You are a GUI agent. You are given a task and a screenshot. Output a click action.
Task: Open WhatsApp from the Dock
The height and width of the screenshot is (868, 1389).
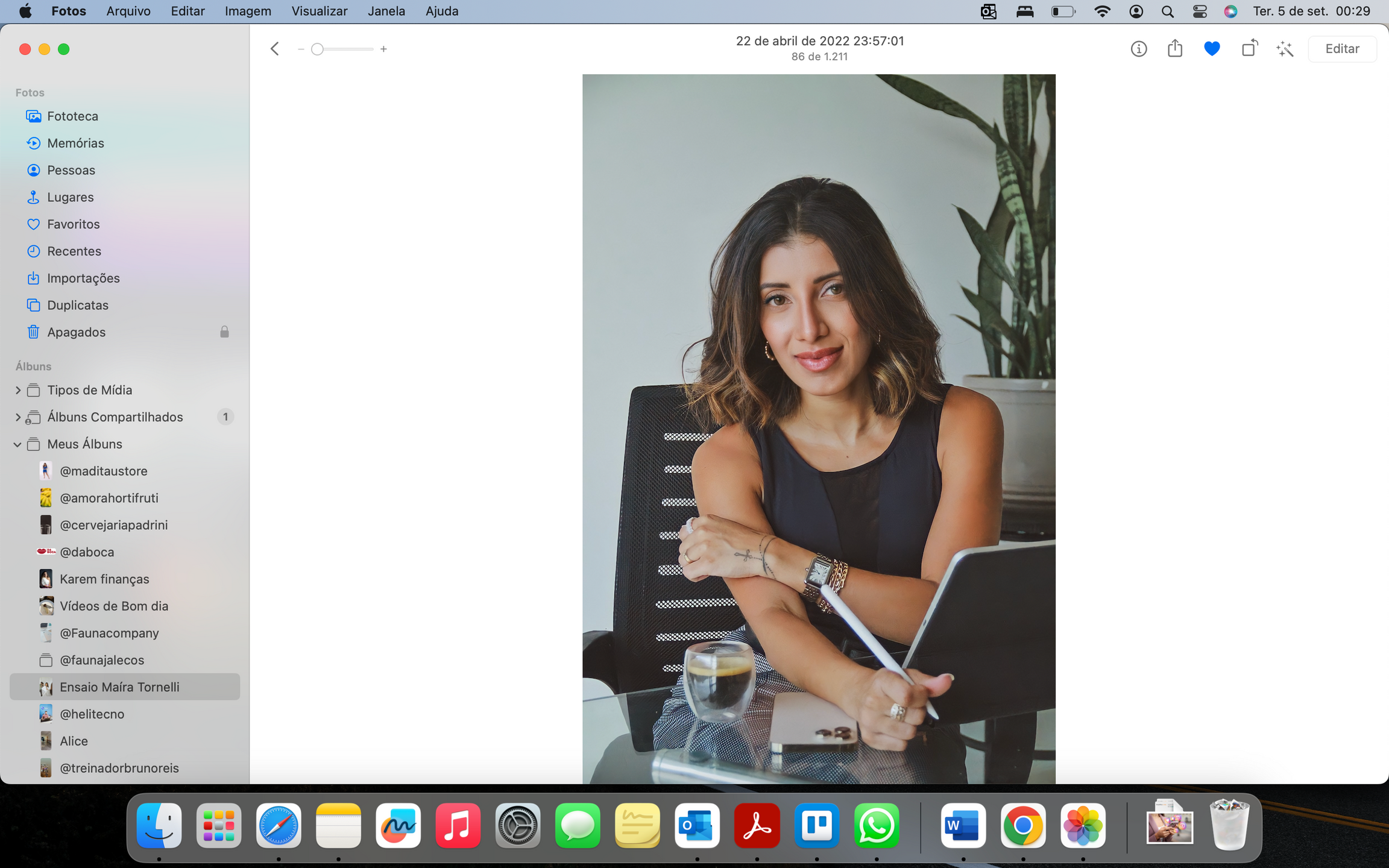tap(877, 825)
